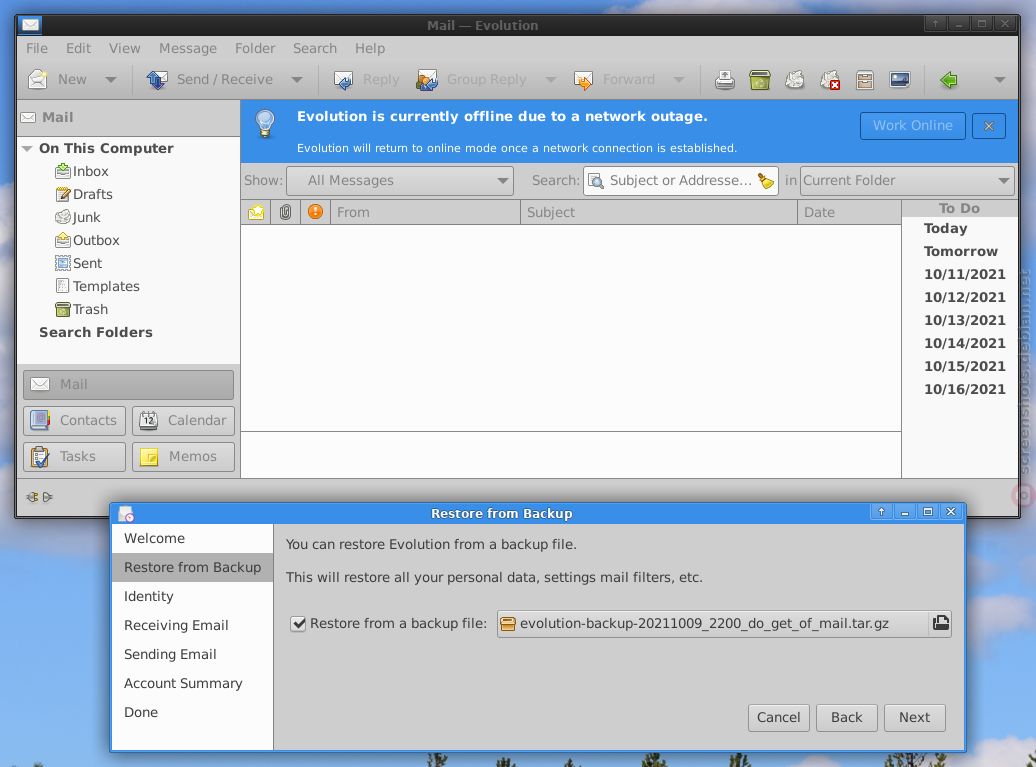Open the toolbar overflow dropdown arrow
Image resolution: width=1036 pixels, height=767 pixels.
(1000, 80)
